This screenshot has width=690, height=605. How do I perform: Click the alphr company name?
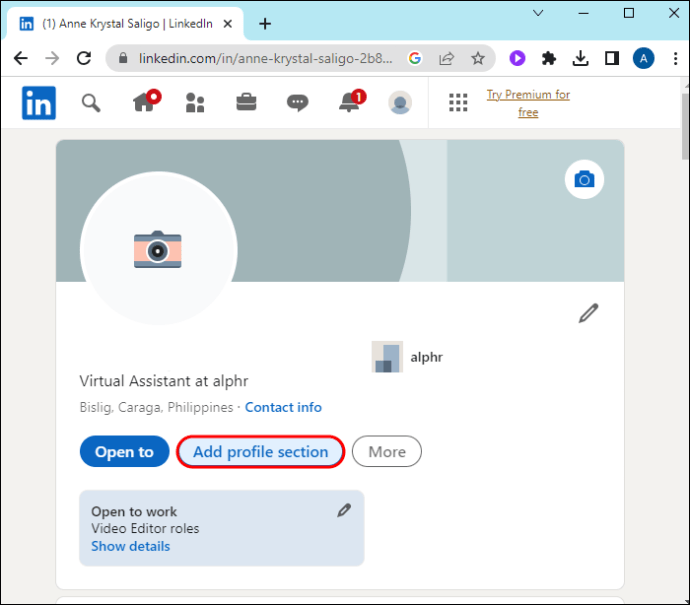(426, 357)
